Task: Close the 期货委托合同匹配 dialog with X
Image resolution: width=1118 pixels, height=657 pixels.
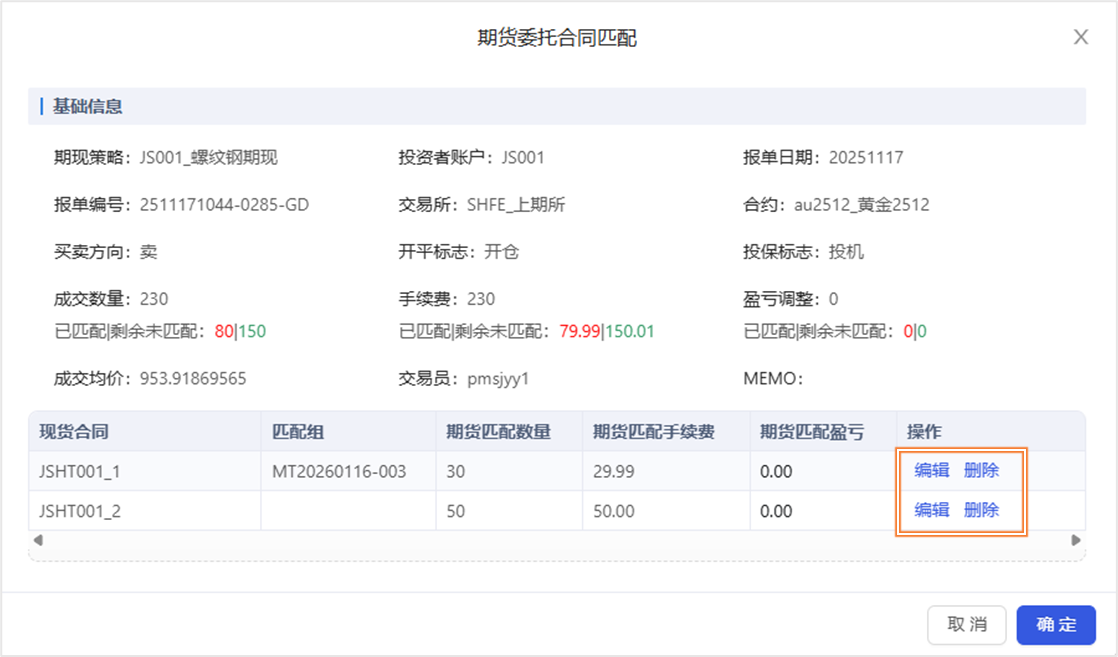Action: [x=1080, y=37]
